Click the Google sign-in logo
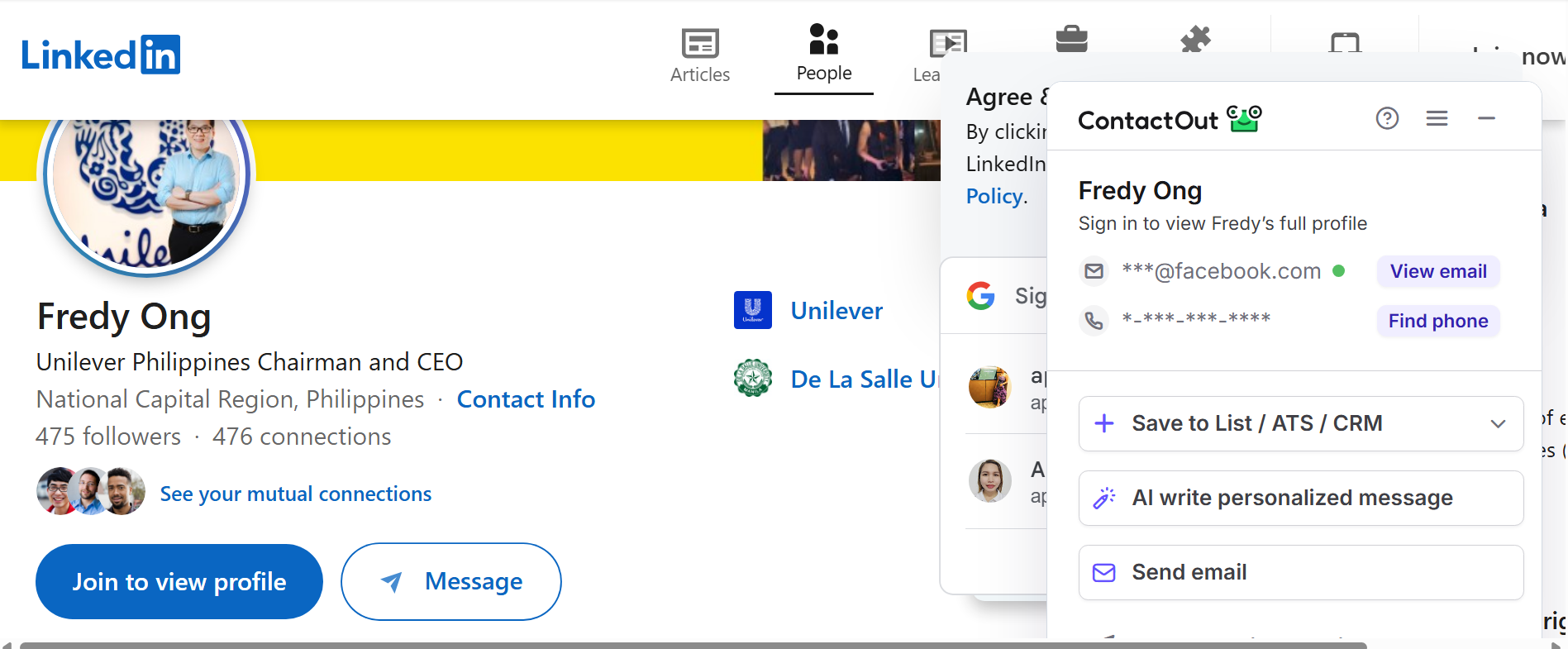 [981, 295]
